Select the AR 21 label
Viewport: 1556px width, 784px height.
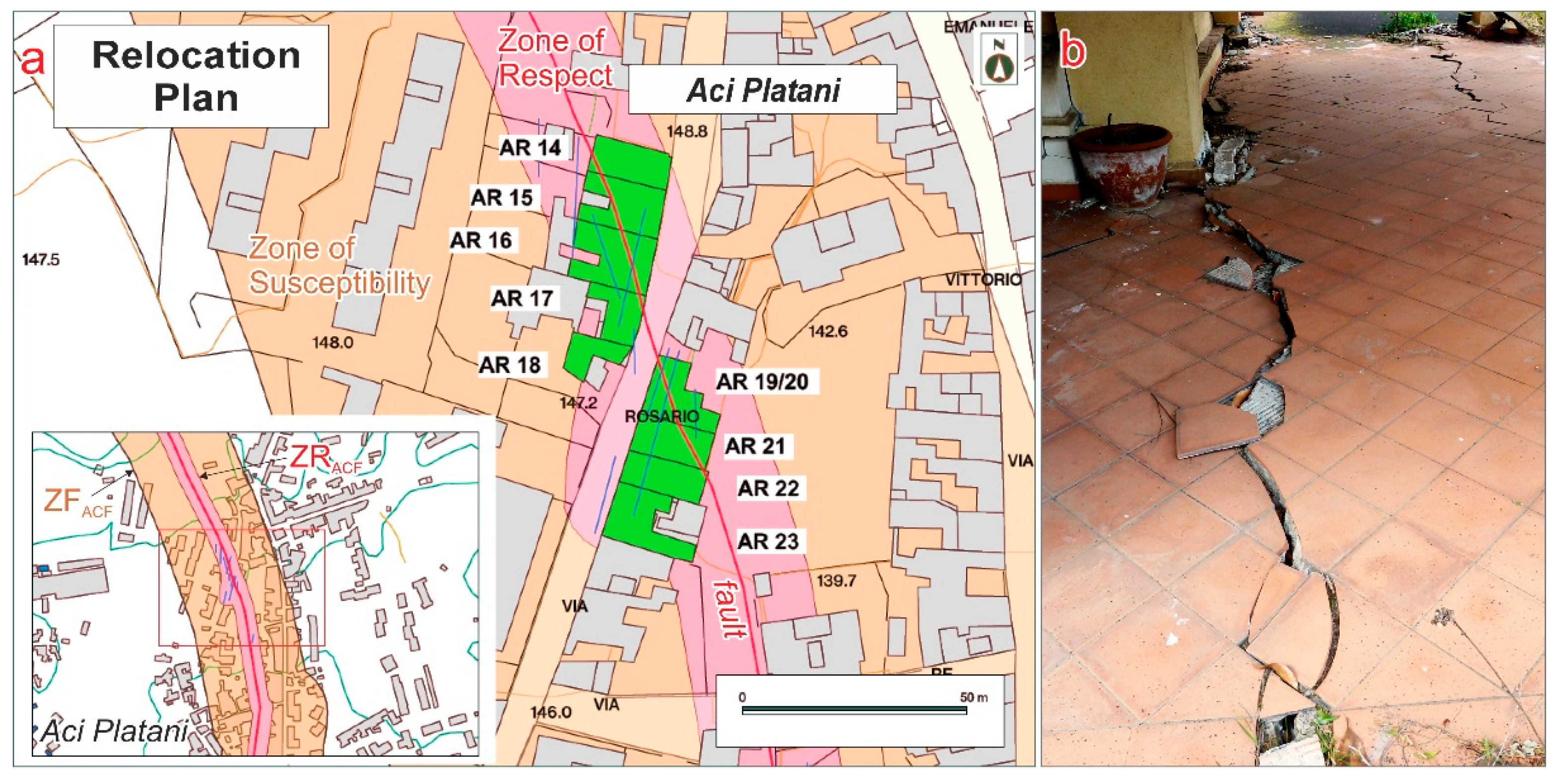point(755,446)
